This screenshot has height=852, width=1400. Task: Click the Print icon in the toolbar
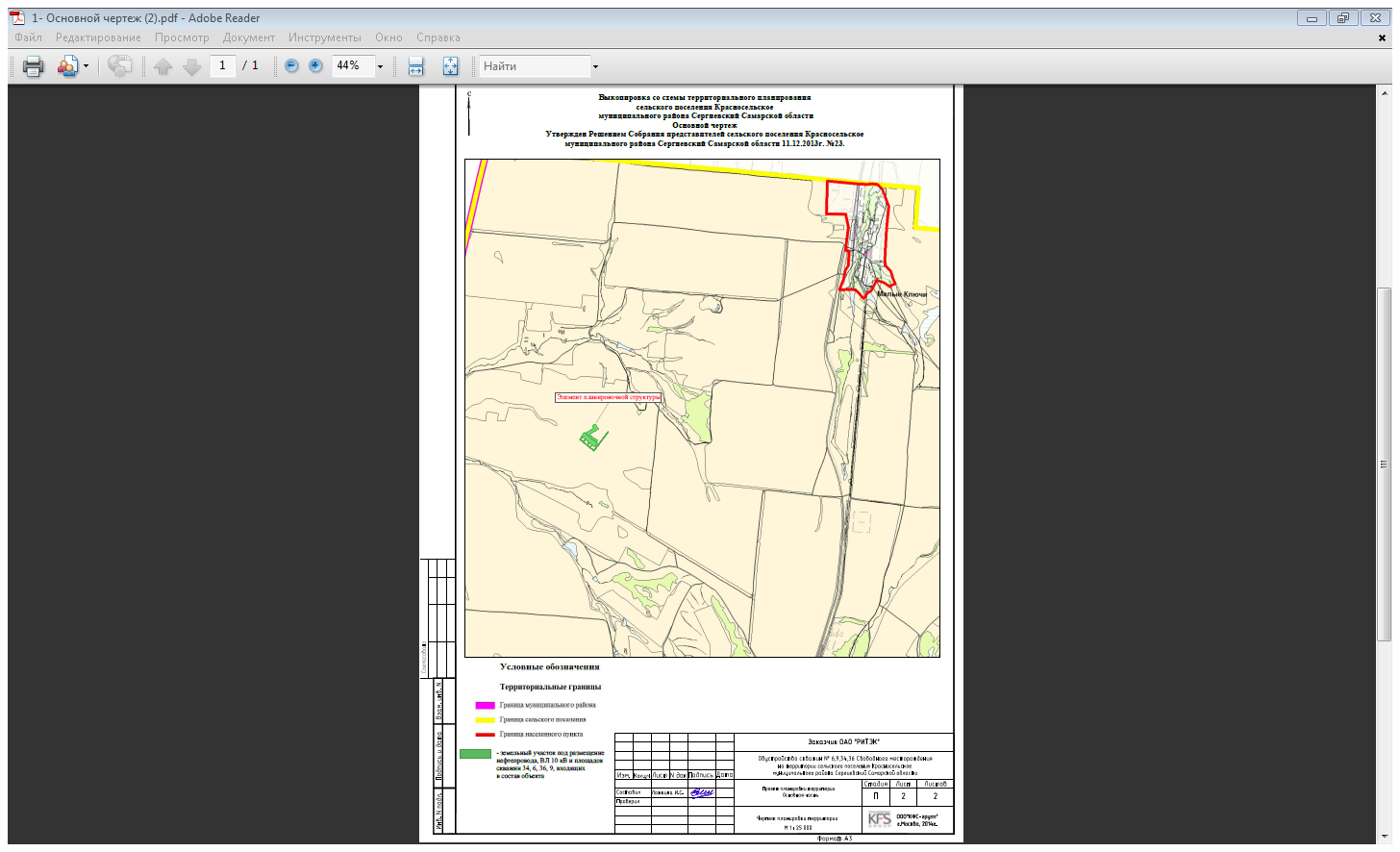(x=34, y=66)
